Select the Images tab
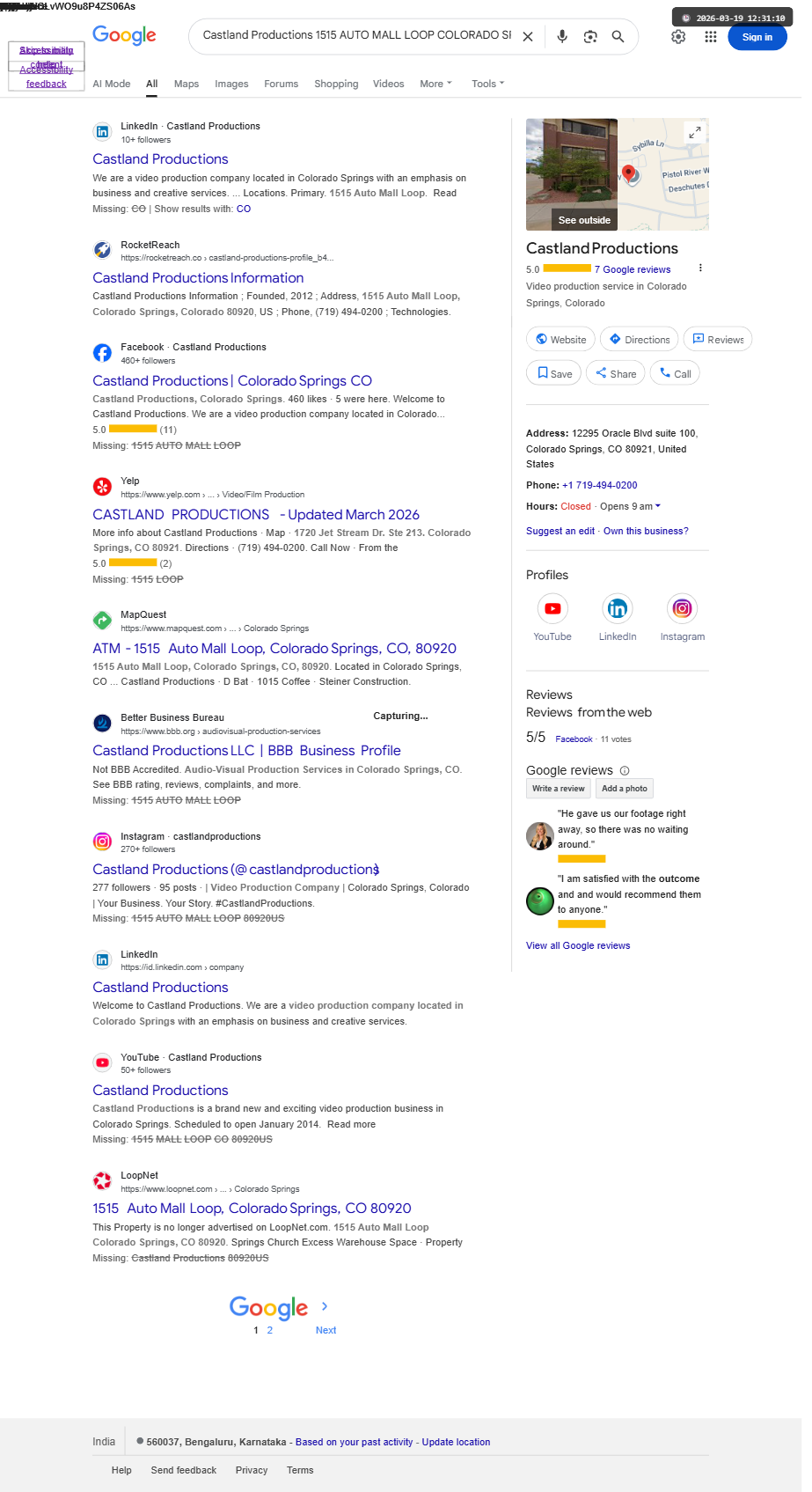This screenshot has width=812, height=1492. pyautogui.click(x=231, y=84)
